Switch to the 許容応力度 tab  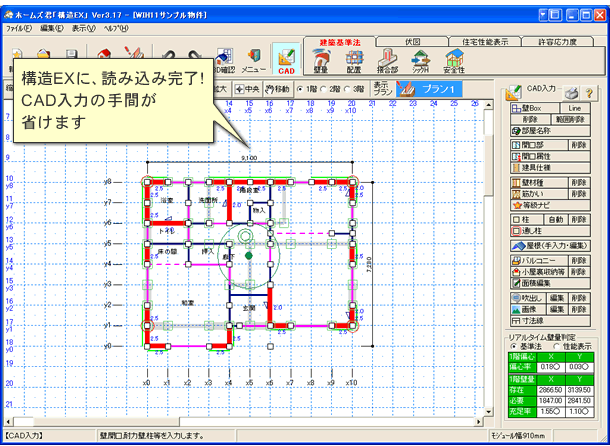click(557, 42)
